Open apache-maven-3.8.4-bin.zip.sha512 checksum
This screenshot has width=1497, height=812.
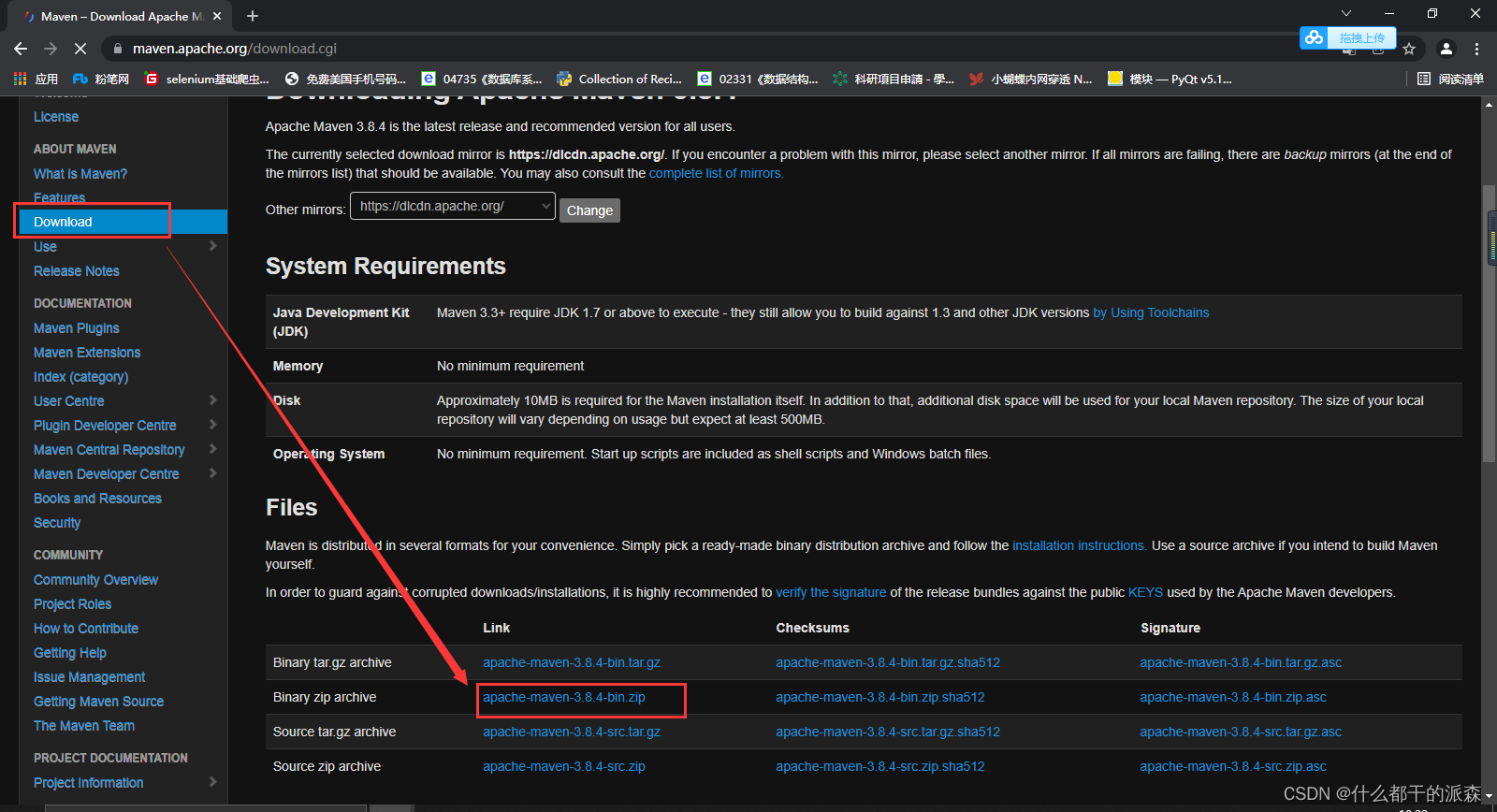click(880, 697)
